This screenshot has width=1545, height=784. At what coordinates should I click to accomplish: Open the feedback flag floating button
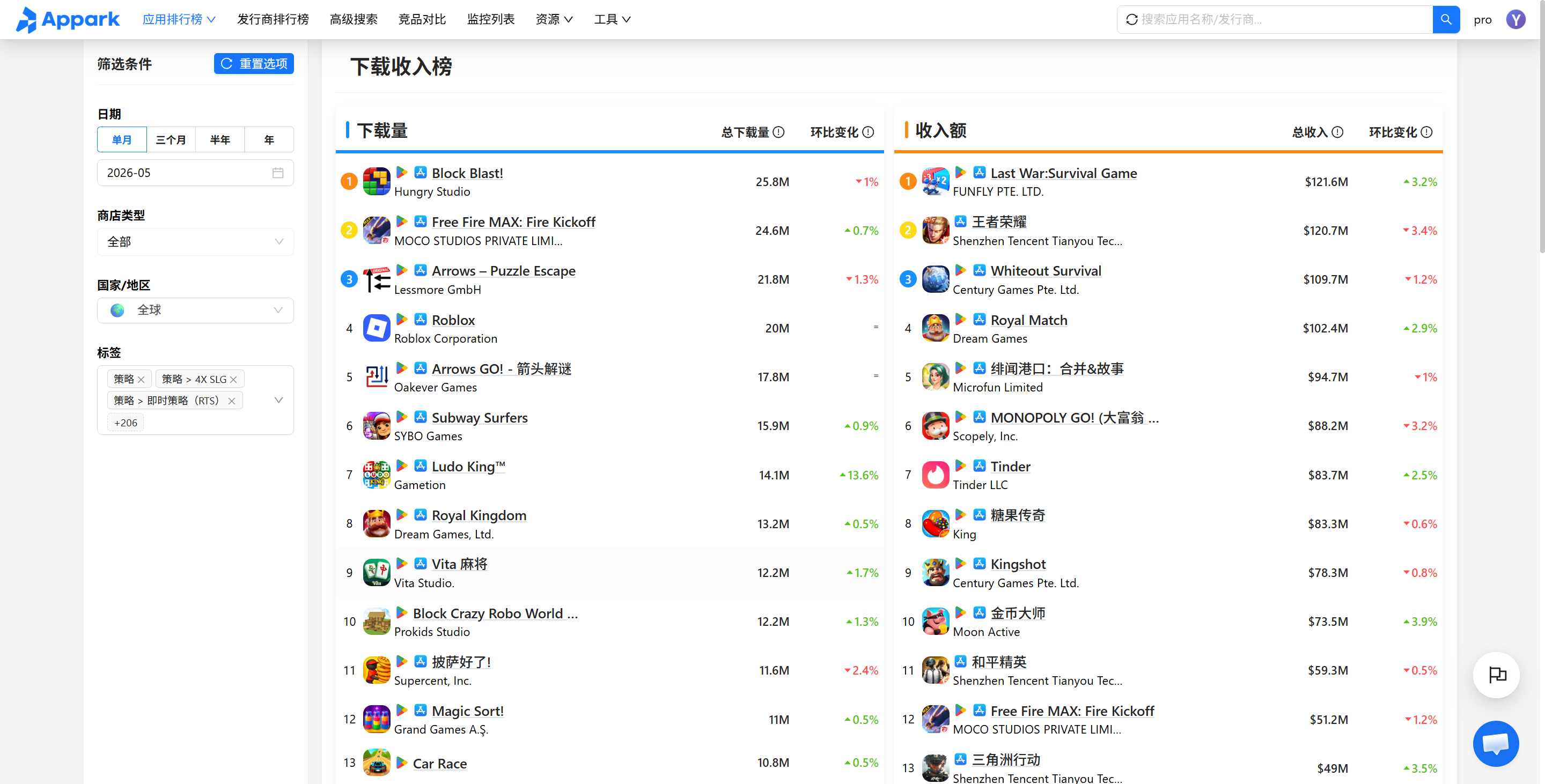coord(1496,675)
